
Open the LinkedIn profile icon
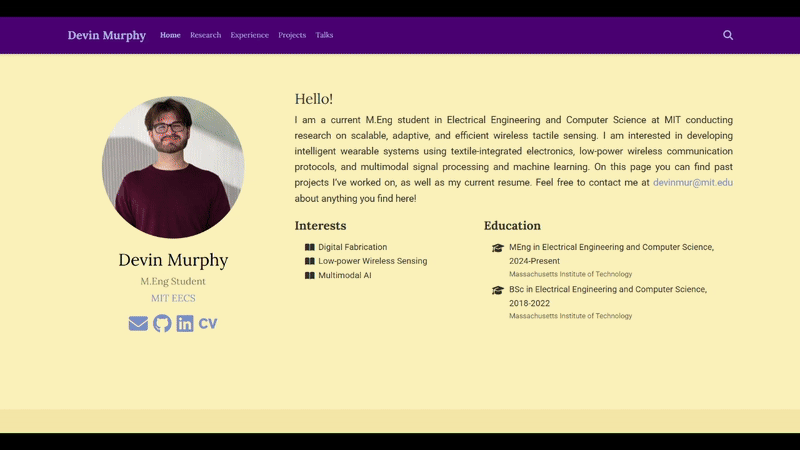pos(185,323)
